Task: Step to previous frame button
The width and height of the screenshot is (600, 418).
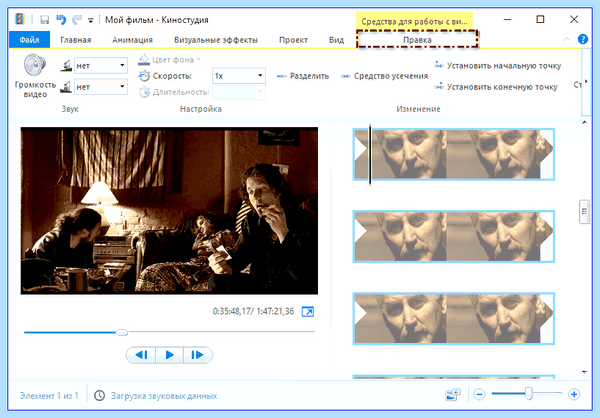Action: [x=141, y=355]
